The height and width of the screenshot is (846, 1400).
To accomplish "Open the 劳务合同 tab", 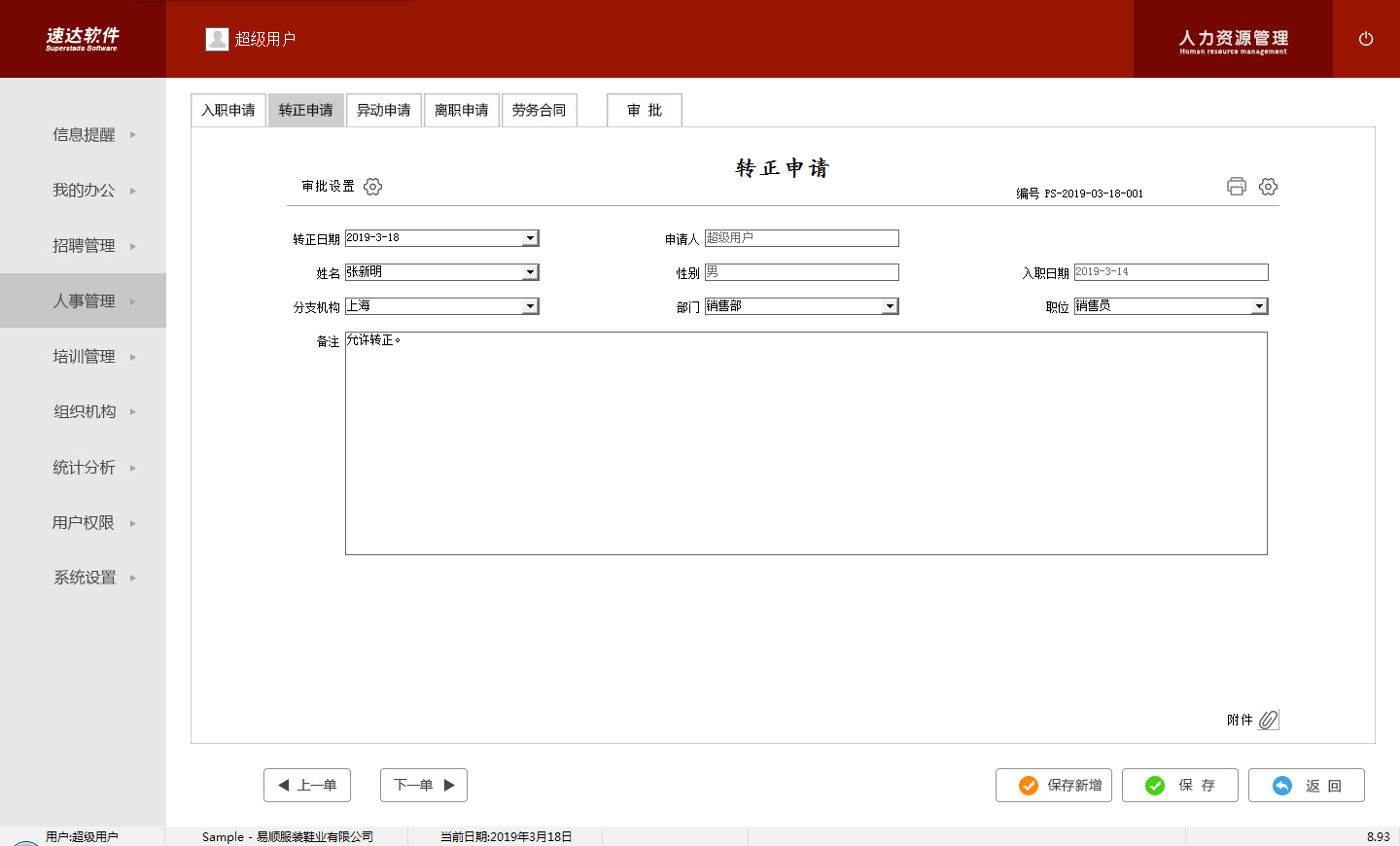I will [x=540, y=111].
